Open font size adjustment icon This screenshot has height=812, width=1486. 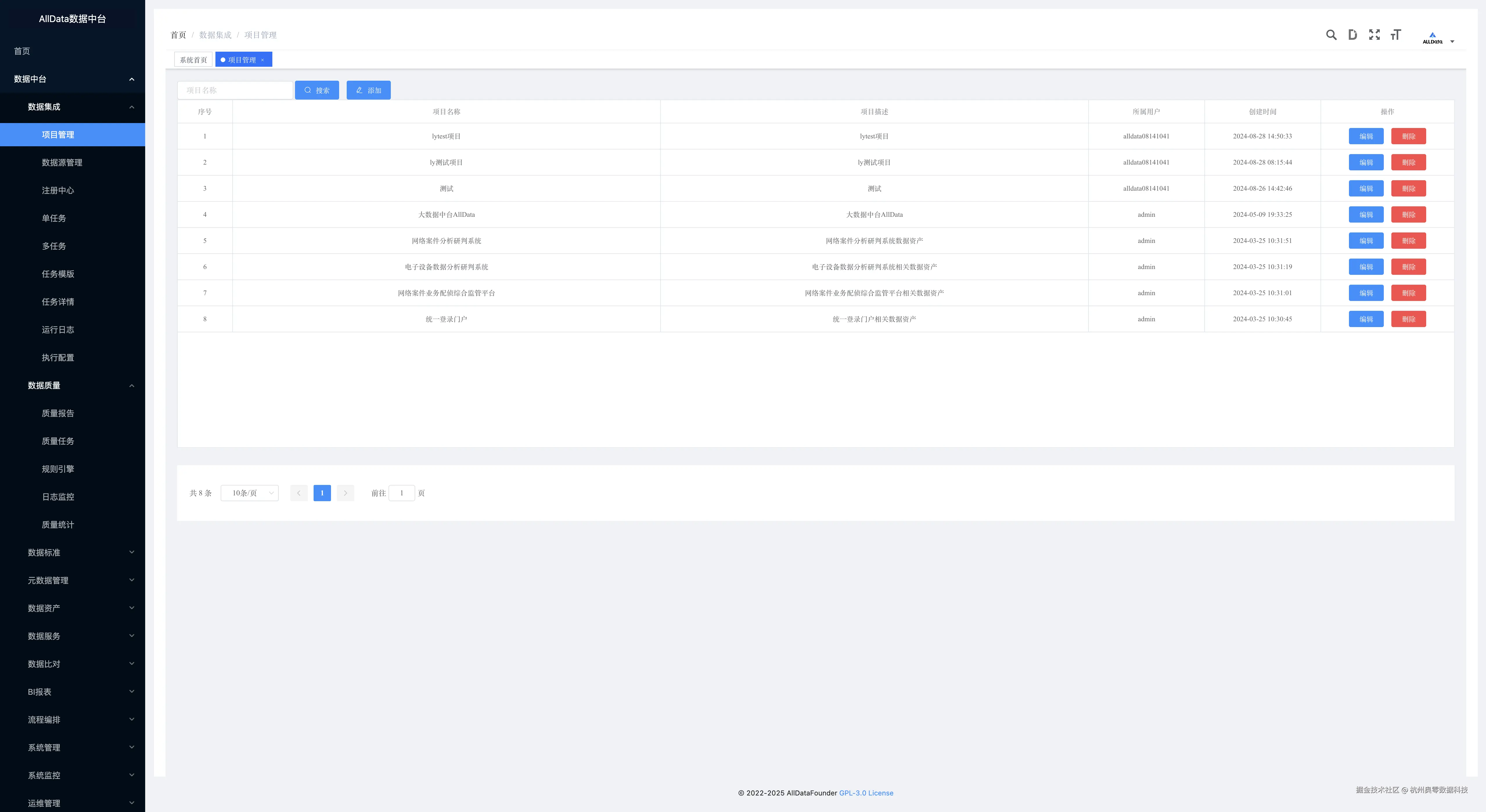[1395, 35]
